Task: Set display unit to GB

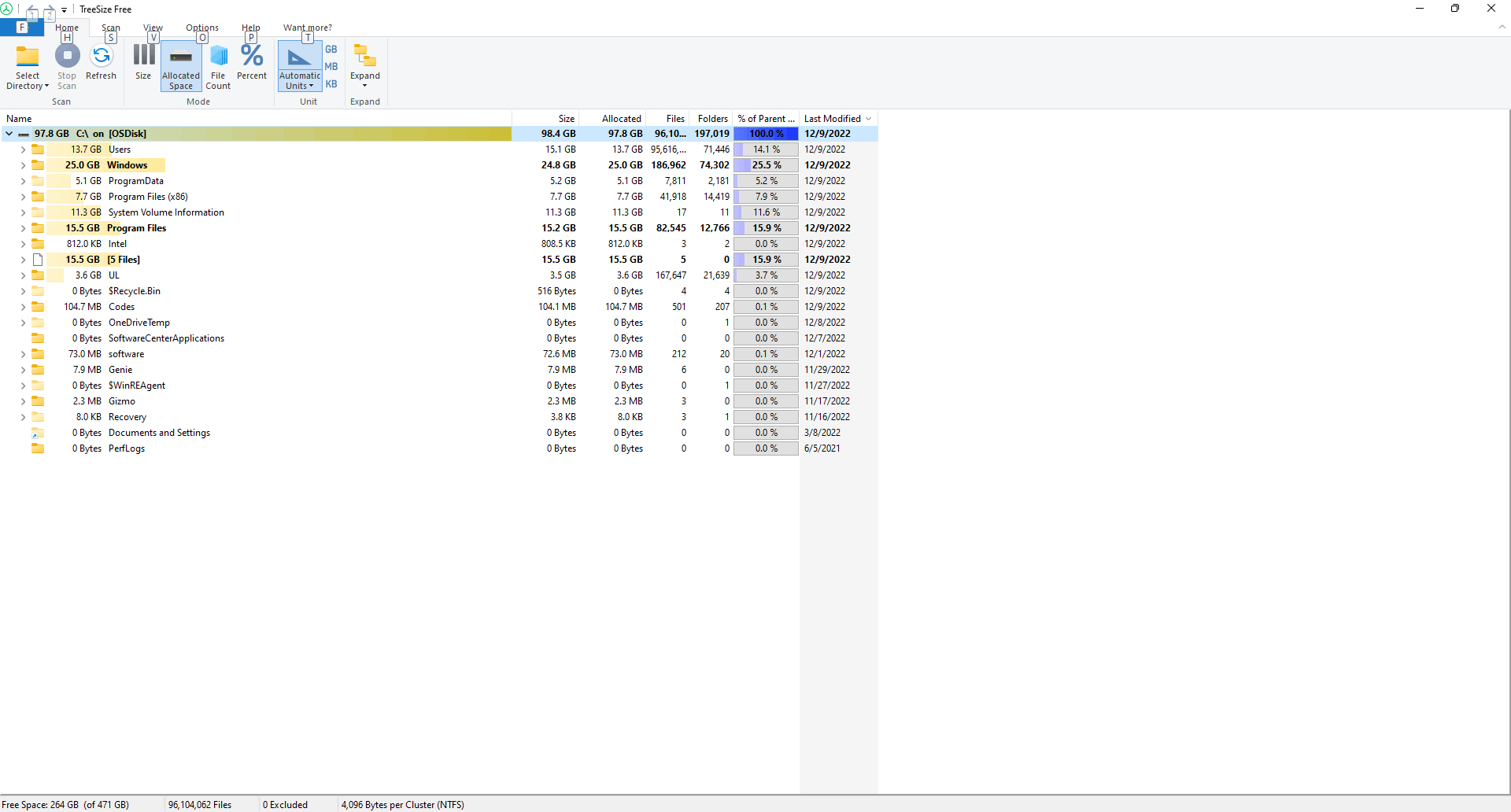Action: point(331,49)
